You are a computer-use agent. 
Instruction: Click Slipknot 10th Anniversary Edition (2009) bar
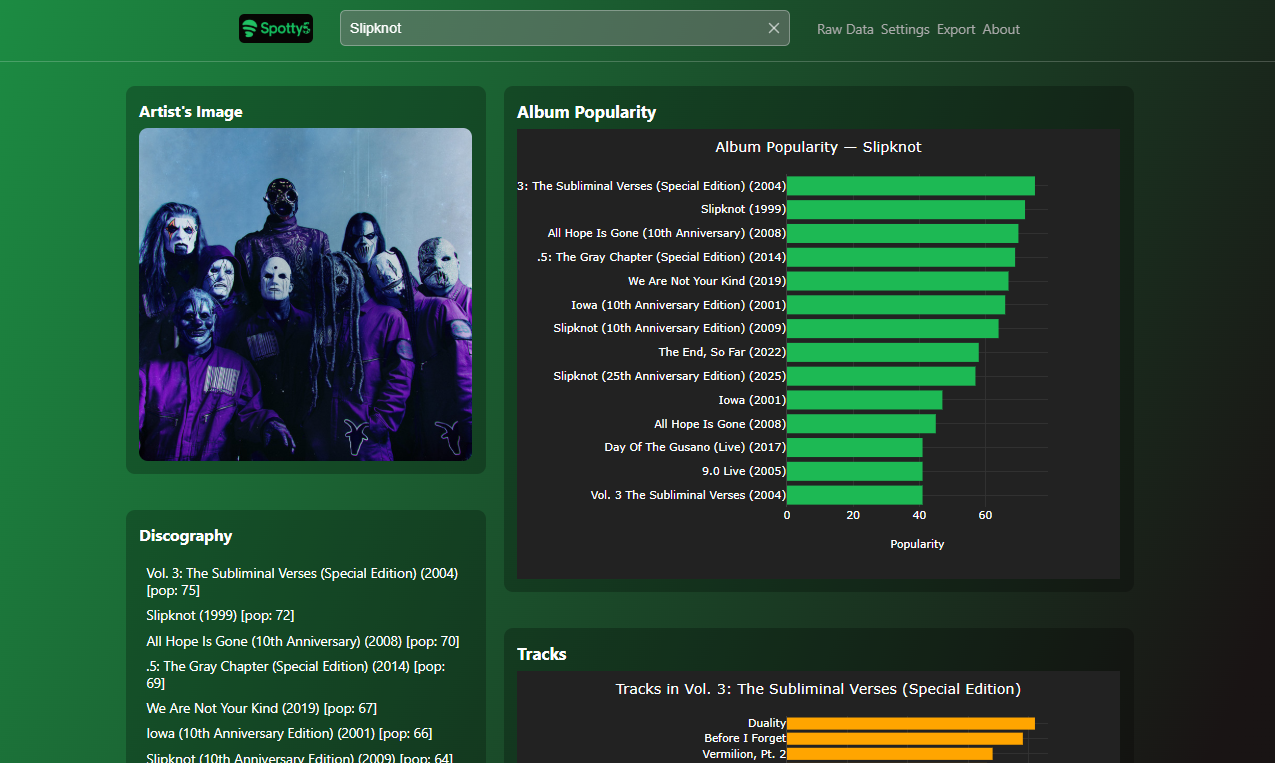893,328
